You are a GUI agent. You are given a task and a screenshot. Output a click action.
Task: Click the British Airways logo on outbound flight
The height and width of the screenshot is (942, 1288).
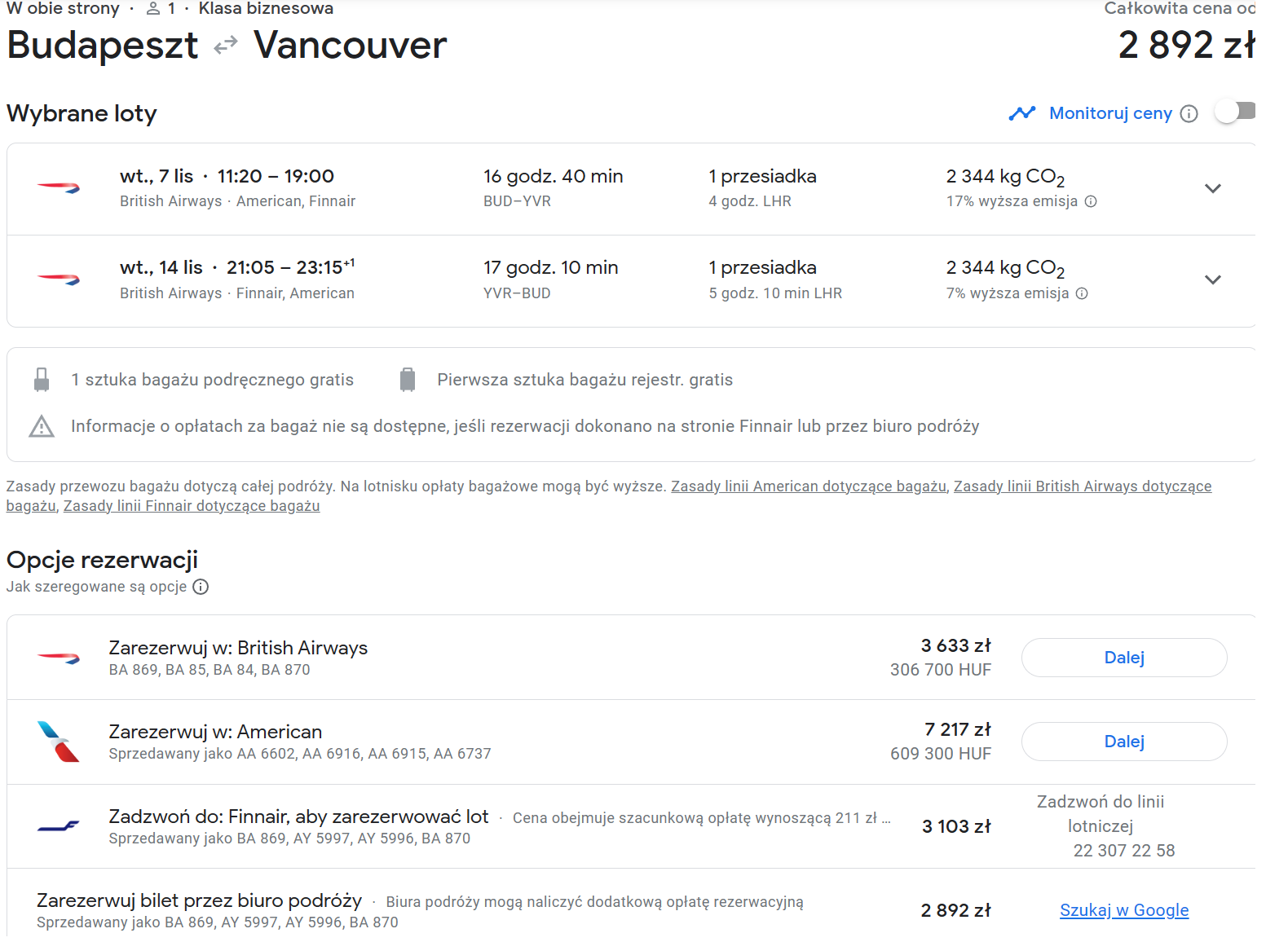(59, 188)
